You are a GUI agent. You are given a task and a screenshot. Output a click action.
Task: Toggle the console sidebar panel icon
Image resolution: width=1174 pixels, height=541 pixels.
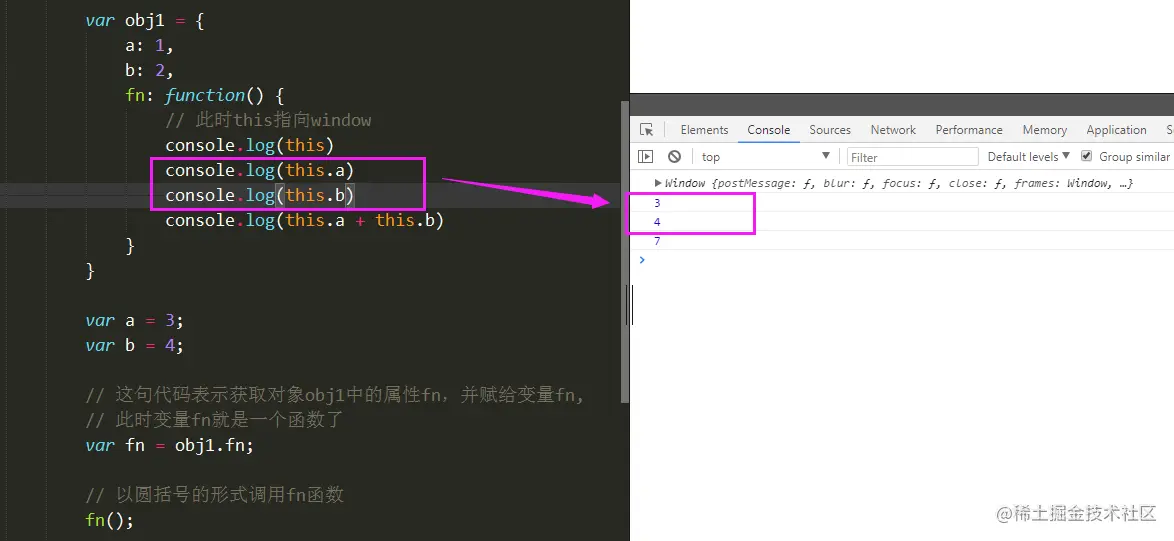[645, 156]
